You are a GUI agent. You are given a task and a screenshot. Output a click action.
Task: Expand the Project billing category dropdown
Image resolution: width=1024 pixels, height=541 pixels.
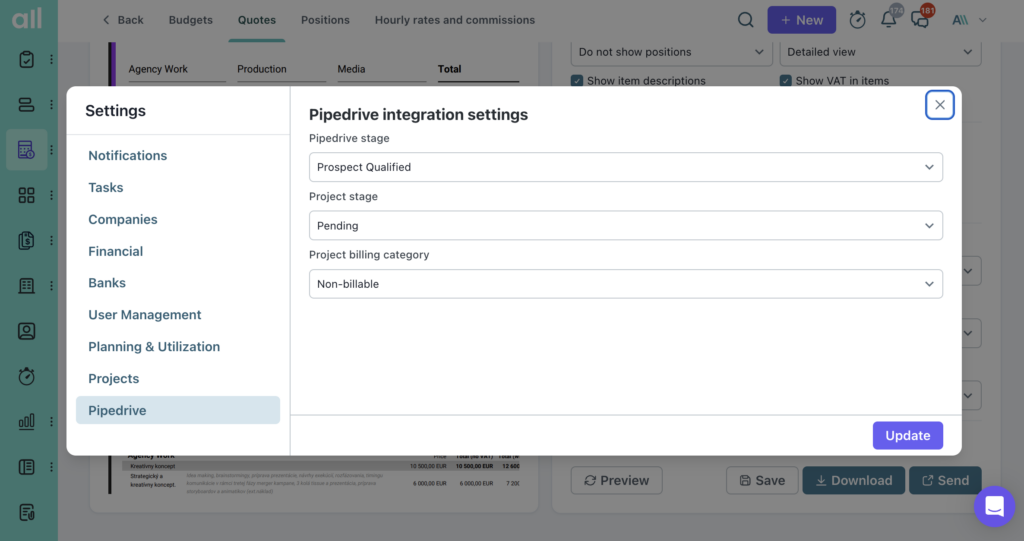click(x=626, y=284)
